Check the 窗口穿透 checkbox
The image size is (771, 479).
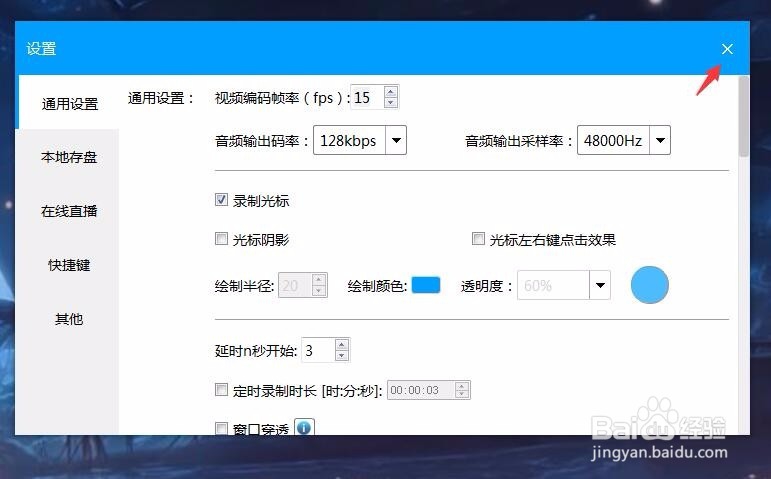point(221,428)
